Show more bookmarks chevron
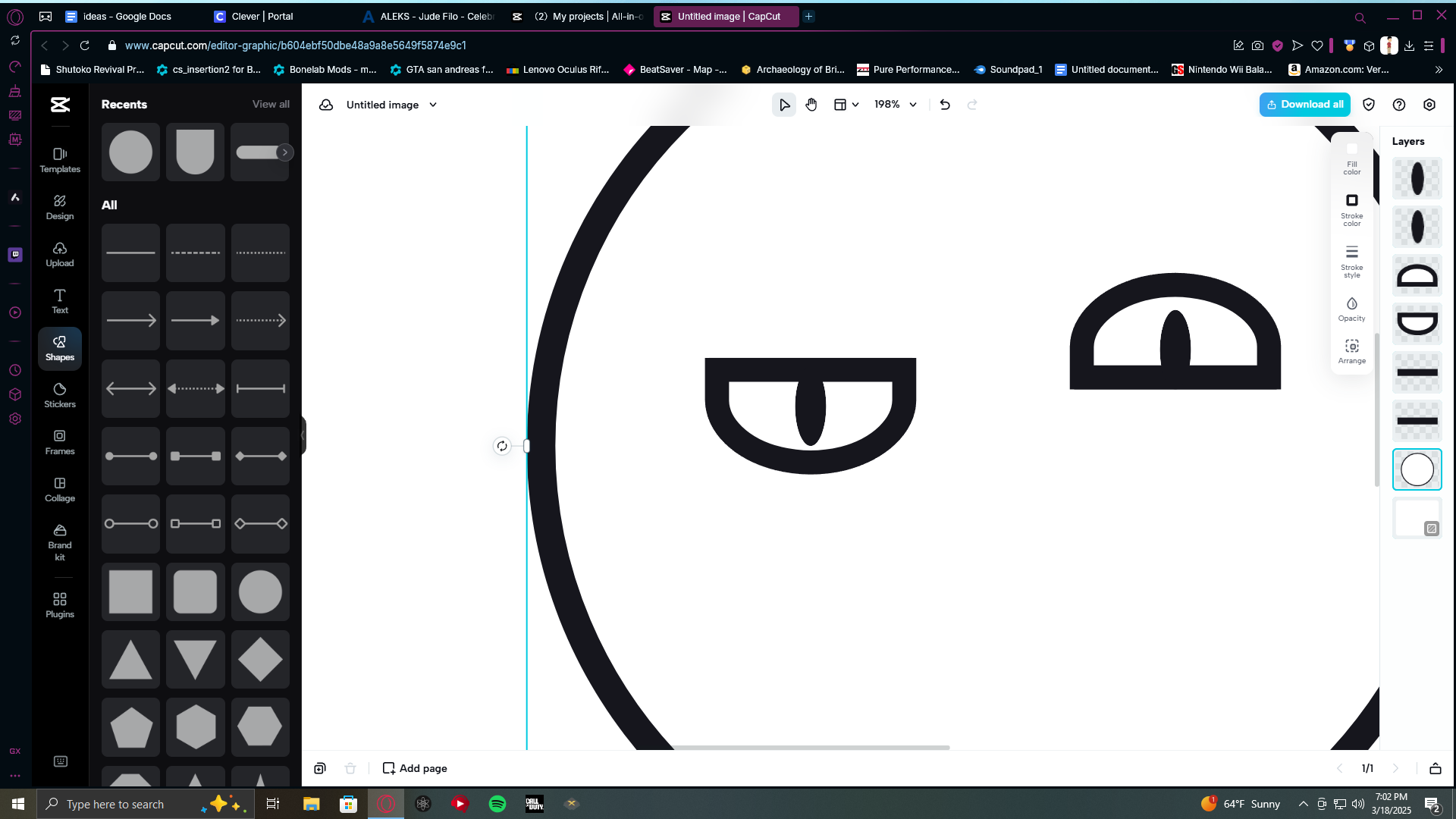Viewport: 1456px width, 819px height. [1439, 70]
